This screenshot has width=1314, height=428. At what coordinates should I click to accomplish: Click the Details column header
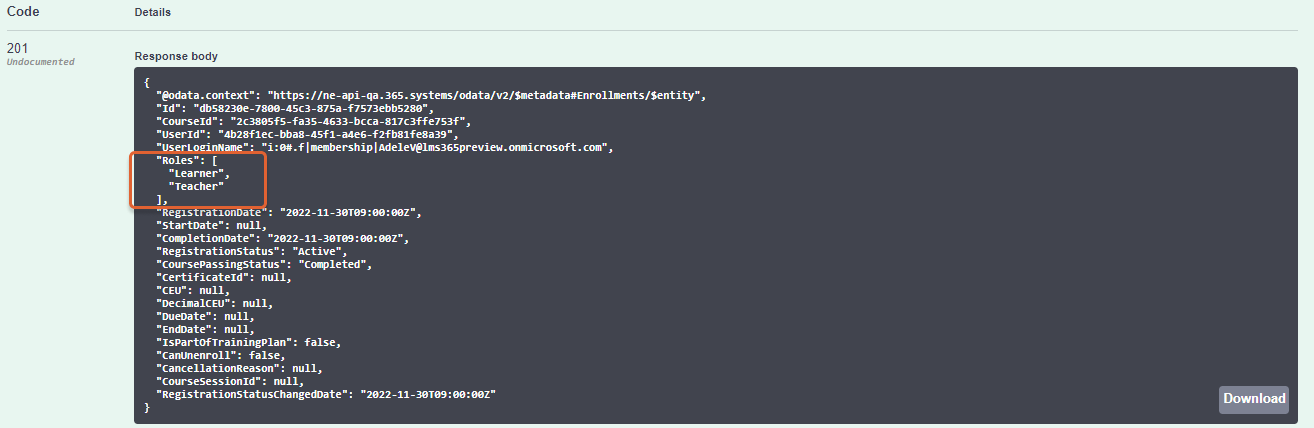click(x=152, y=13)
